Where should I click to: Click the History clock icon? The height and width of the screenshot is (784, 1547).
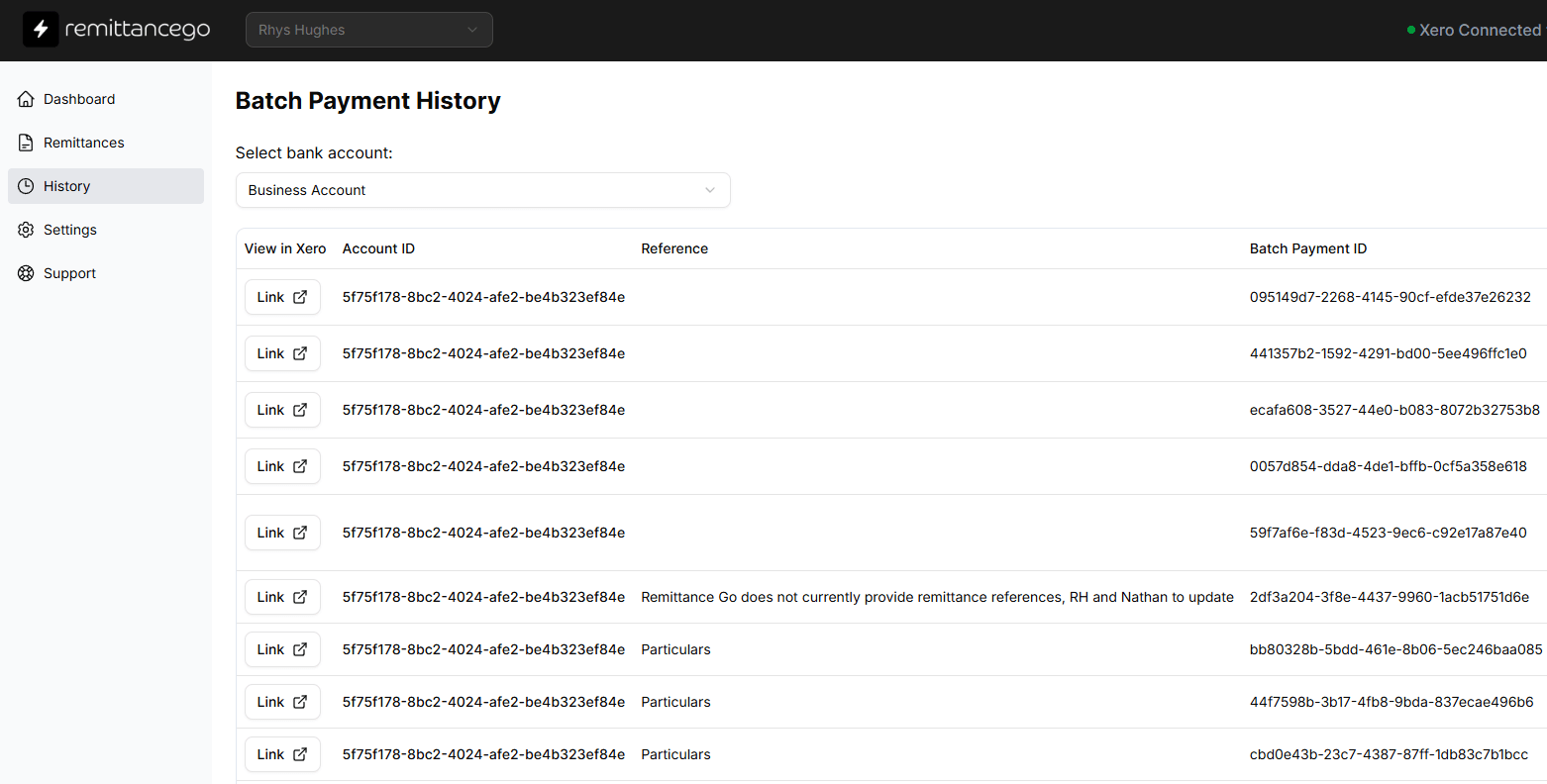26,186
